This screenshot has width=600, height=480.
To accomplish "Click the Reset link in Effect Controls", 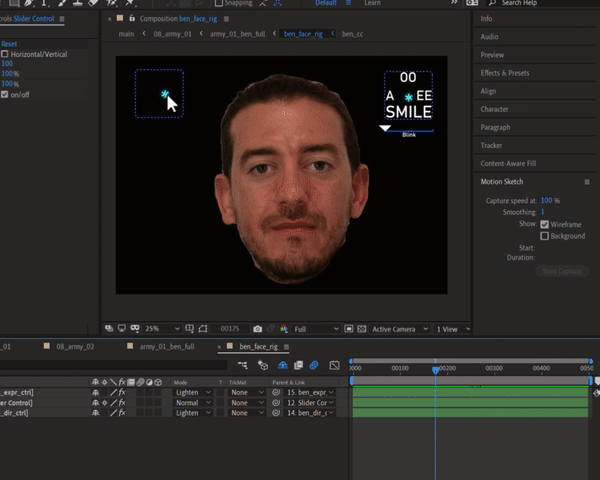I will [9, 44].
